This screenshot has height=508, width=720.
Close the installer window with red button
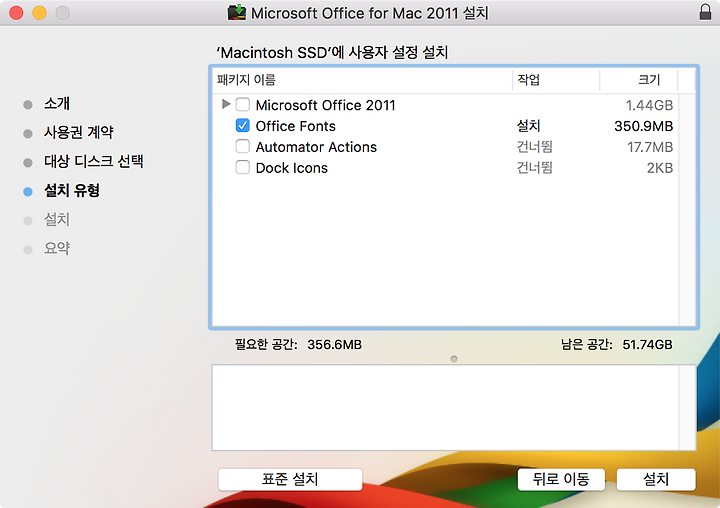16,12
